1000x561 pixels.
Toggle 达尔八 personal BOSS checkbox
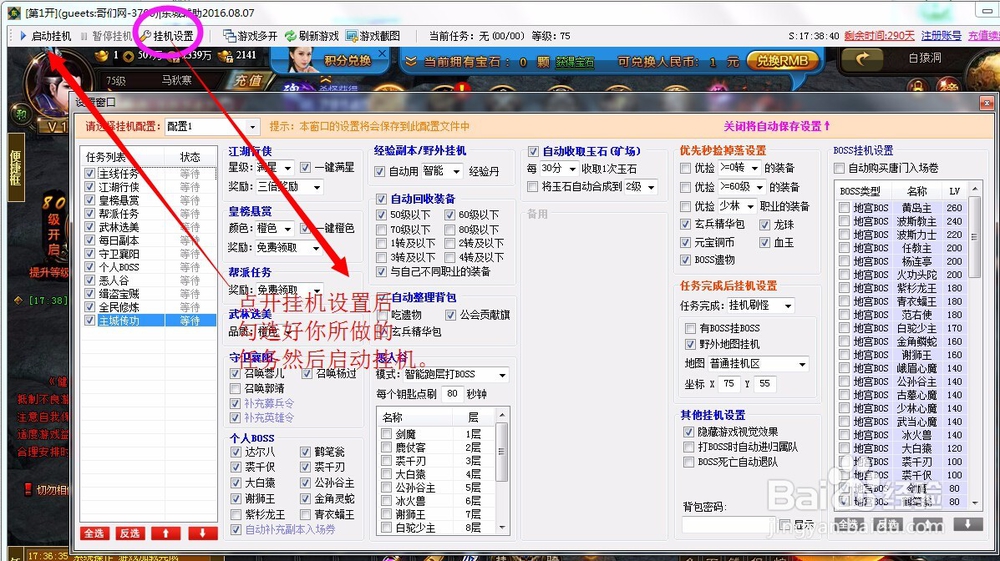(236, 452)
